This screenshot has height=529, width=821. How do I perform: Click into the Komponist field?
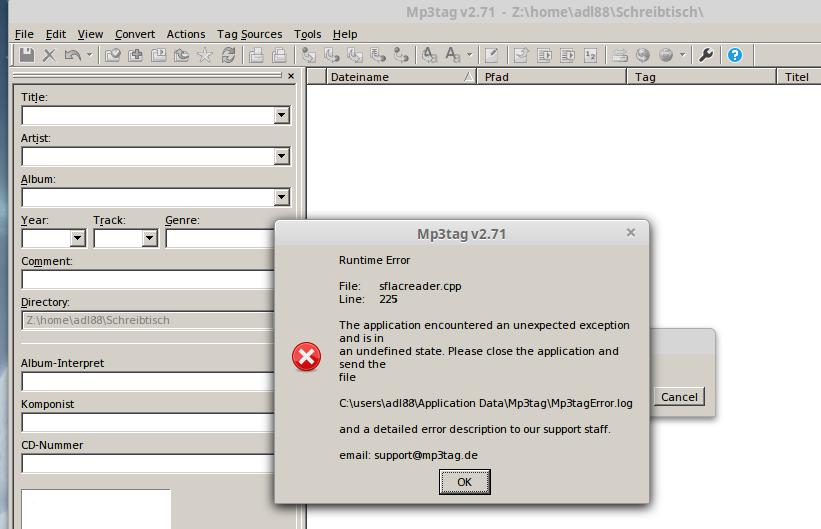148,422
